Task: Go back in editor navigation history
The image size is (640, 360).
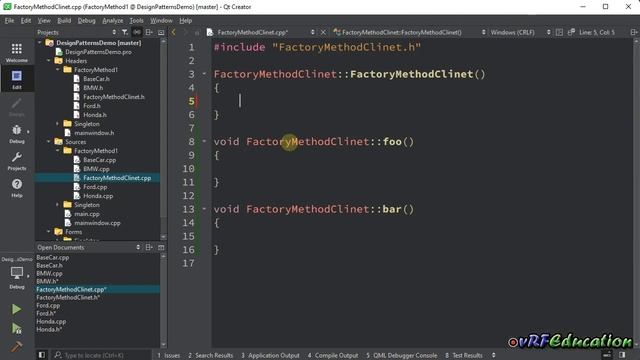Action: click(173, 32)
